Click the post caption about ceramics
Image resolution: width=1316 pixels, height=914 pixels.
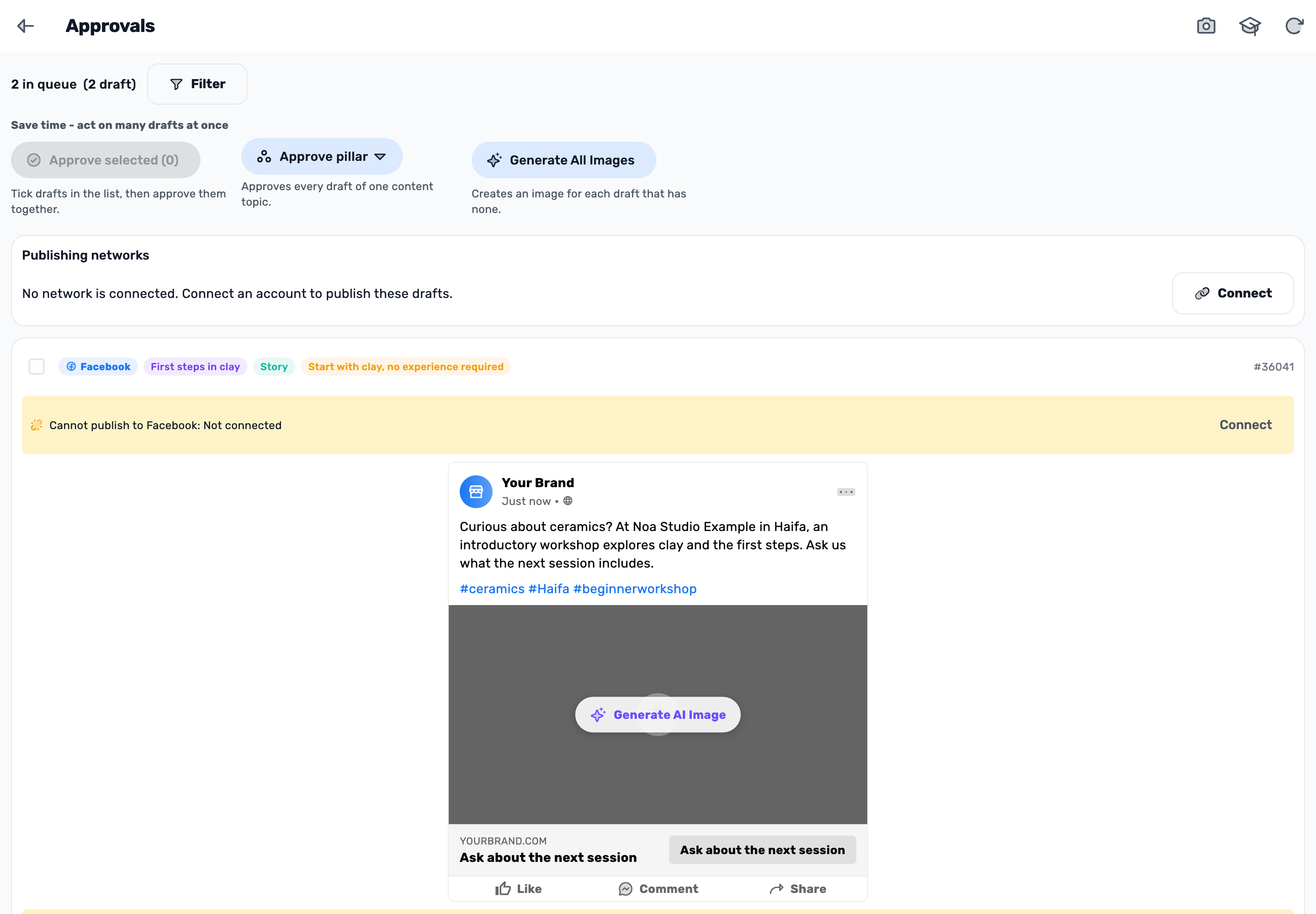pos(653,545)
